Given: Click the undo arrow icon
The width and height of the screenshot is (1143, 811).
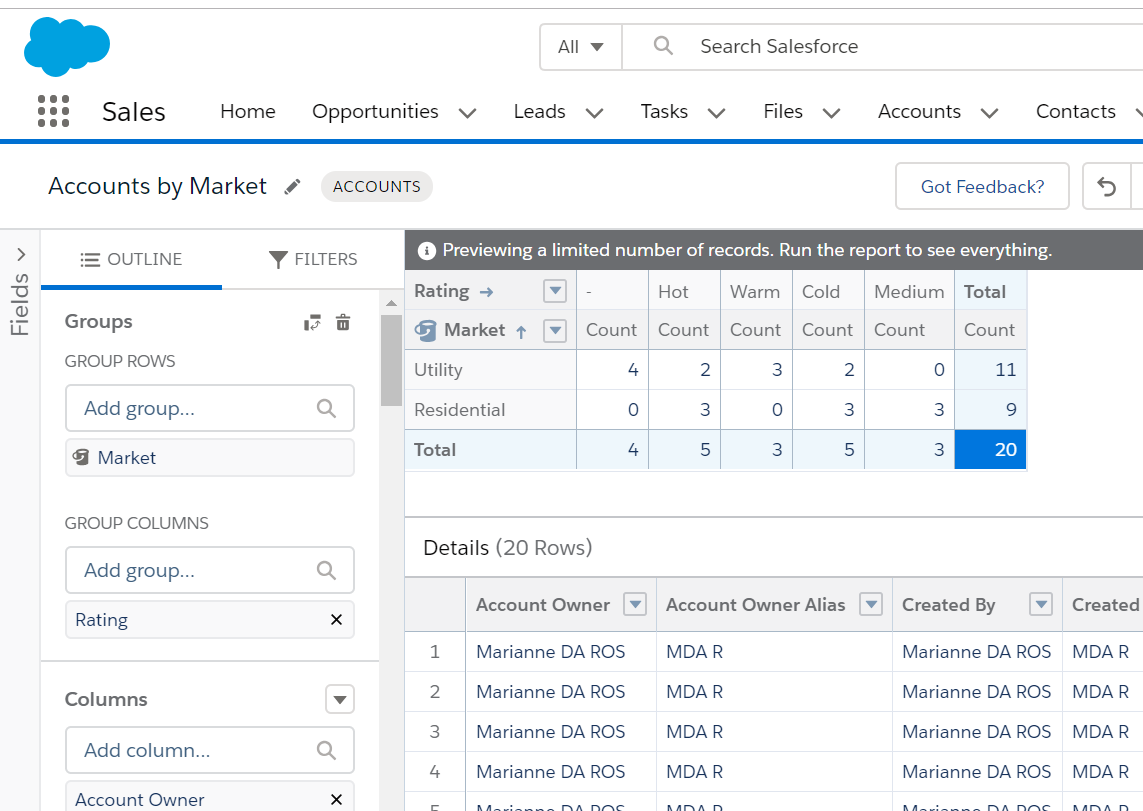Looking at the screenshot, I should (1106, 187).
